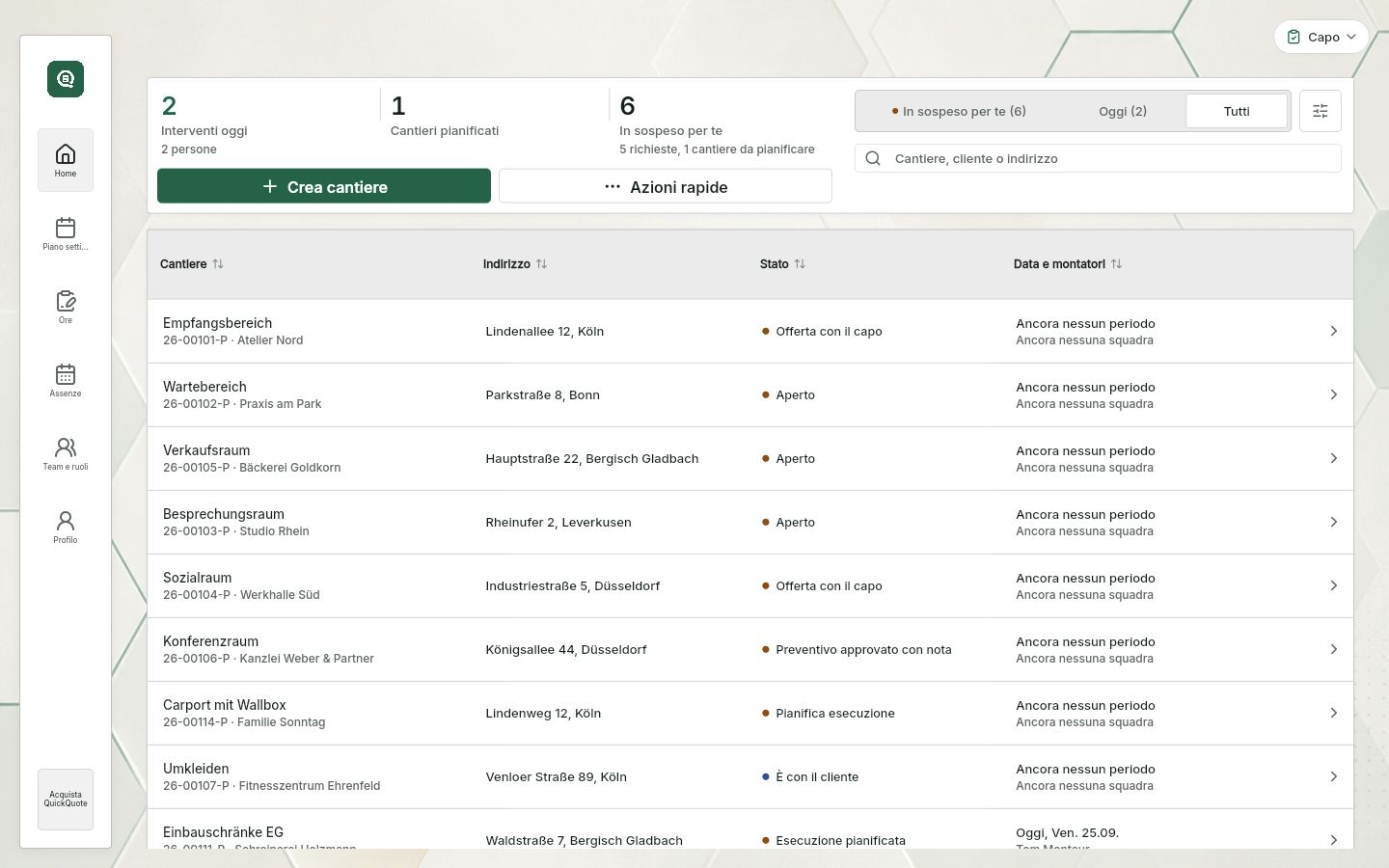Click the QuickQuote logo icon
Viewport: 1389px width, 868px height.
point(66,79)
